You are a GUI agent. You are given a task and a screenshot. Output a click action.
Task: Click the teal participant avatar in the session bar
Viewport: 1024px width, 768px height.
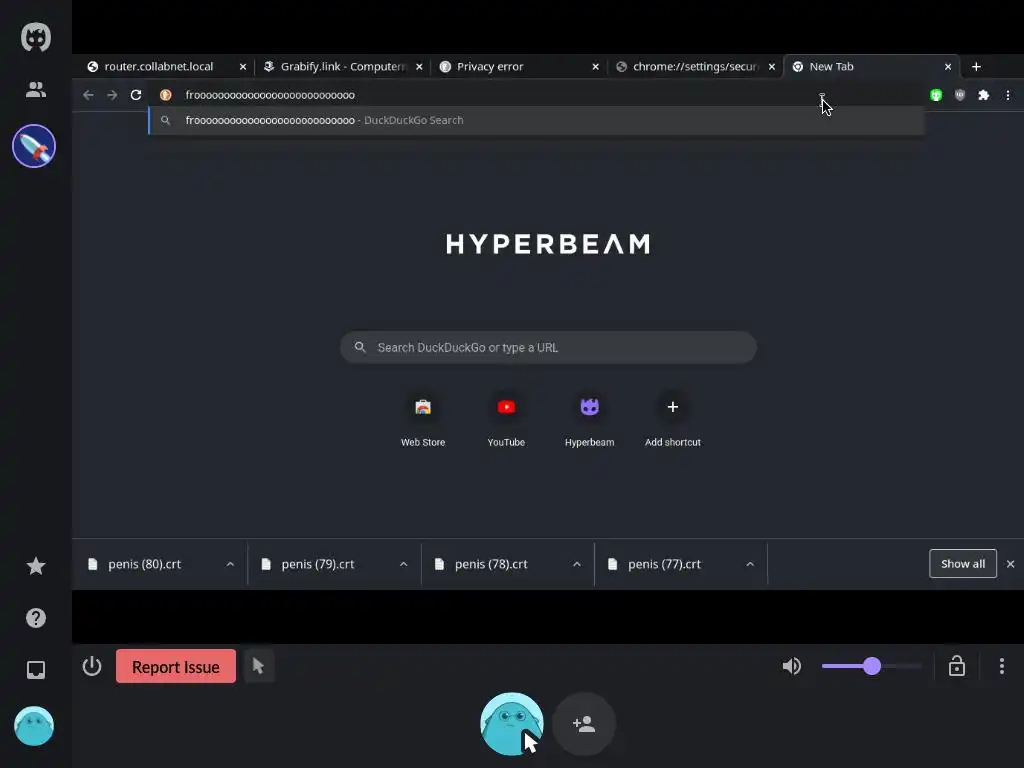click(512, 724)
